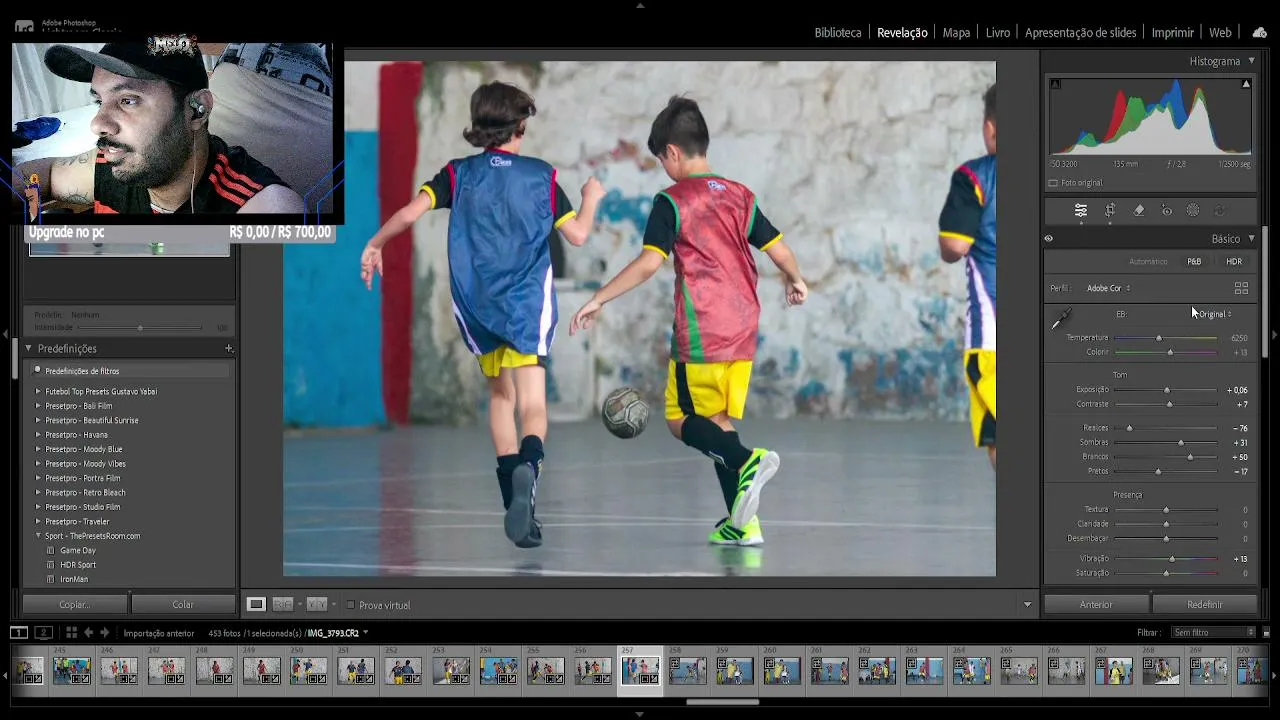Open the Mapa module

click(x=956, y=32)
